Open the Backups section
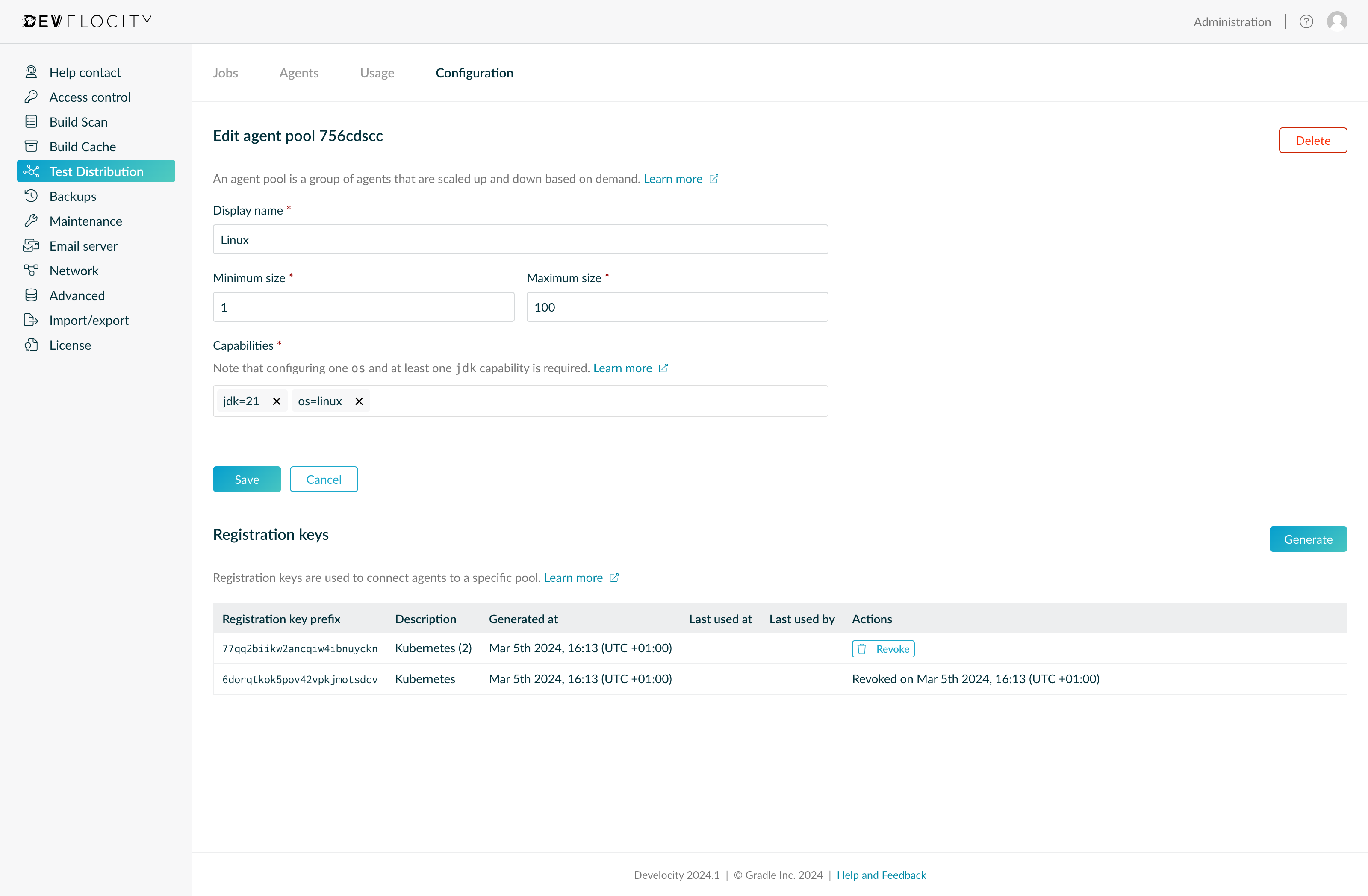Viewport: 1368px width, 896px height. 72,196
